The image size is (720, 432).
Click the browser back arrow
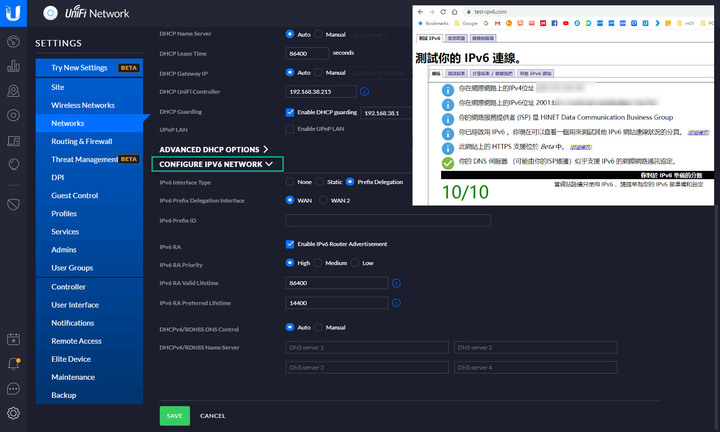tap(421, 12)
